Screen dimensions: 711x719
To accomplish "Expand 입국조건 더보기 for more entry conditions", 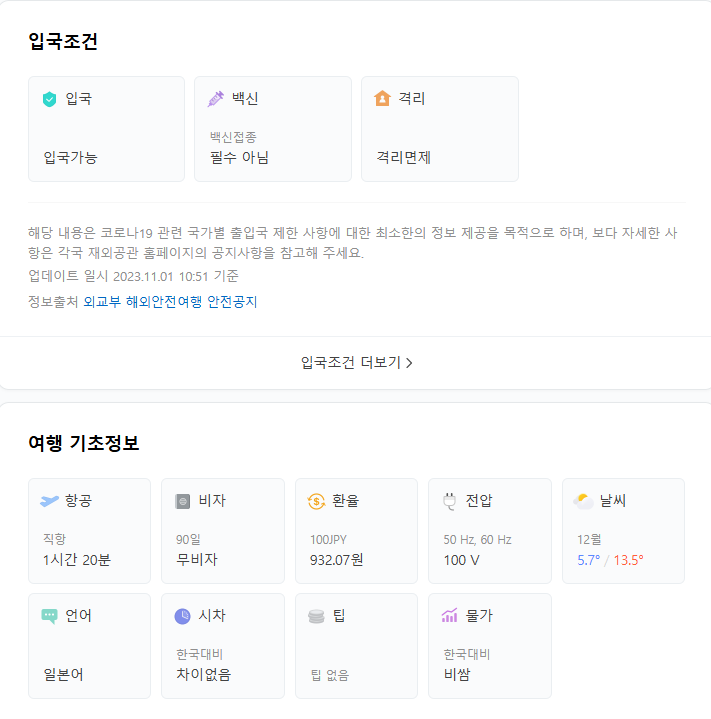I will tap(356, 363).
